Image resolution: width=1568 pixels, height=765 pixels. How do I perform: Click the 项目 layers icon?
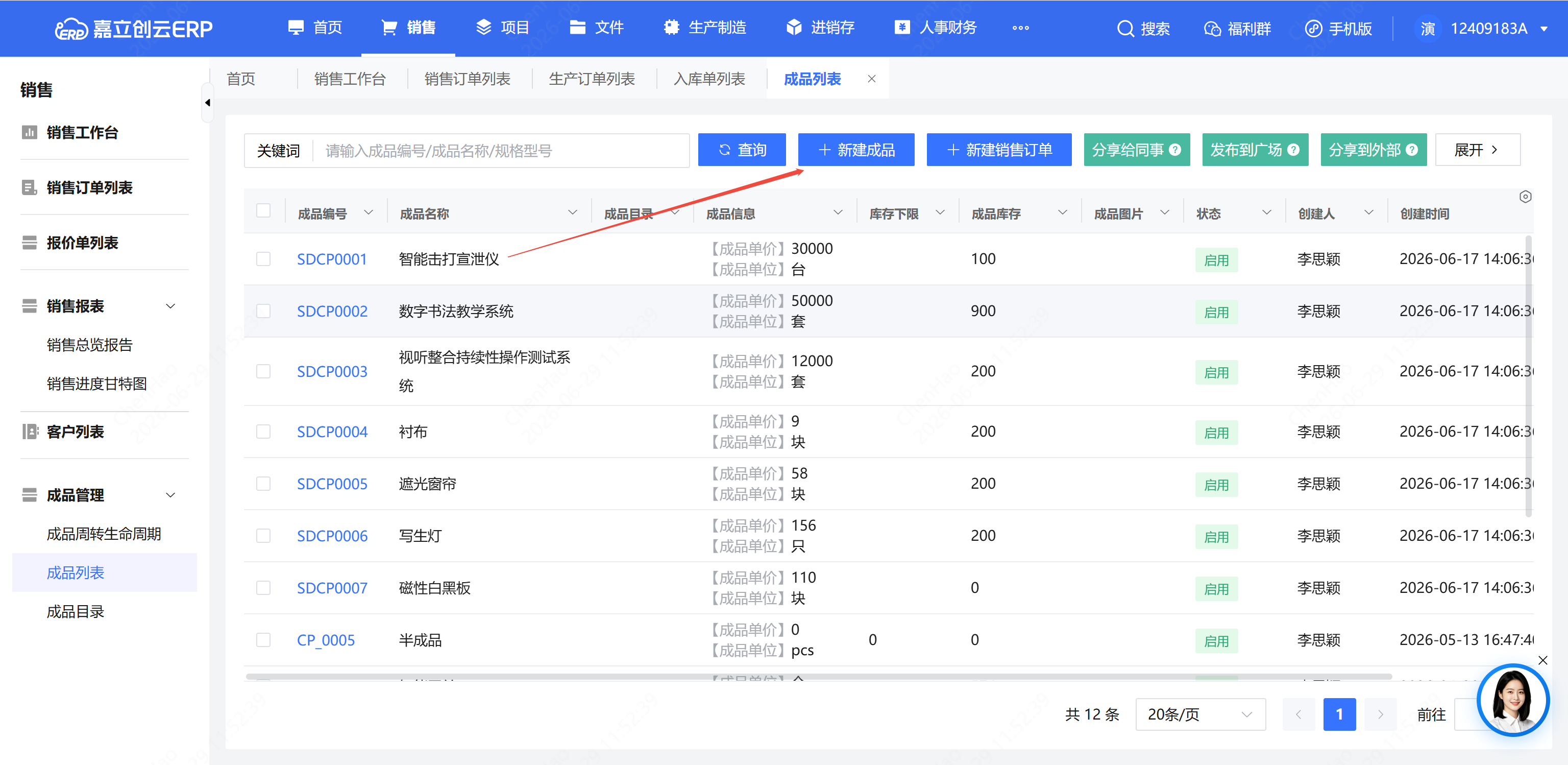point(483,28)
